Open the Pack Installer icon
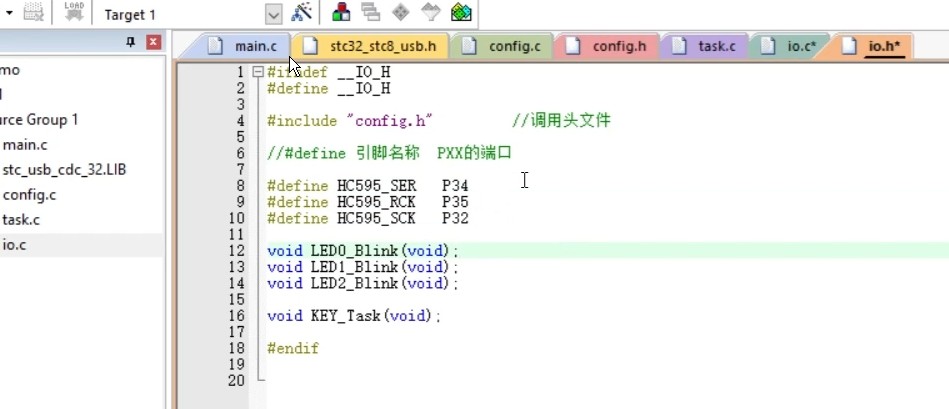This screenshot has width=949, height=409. (461, 12)
